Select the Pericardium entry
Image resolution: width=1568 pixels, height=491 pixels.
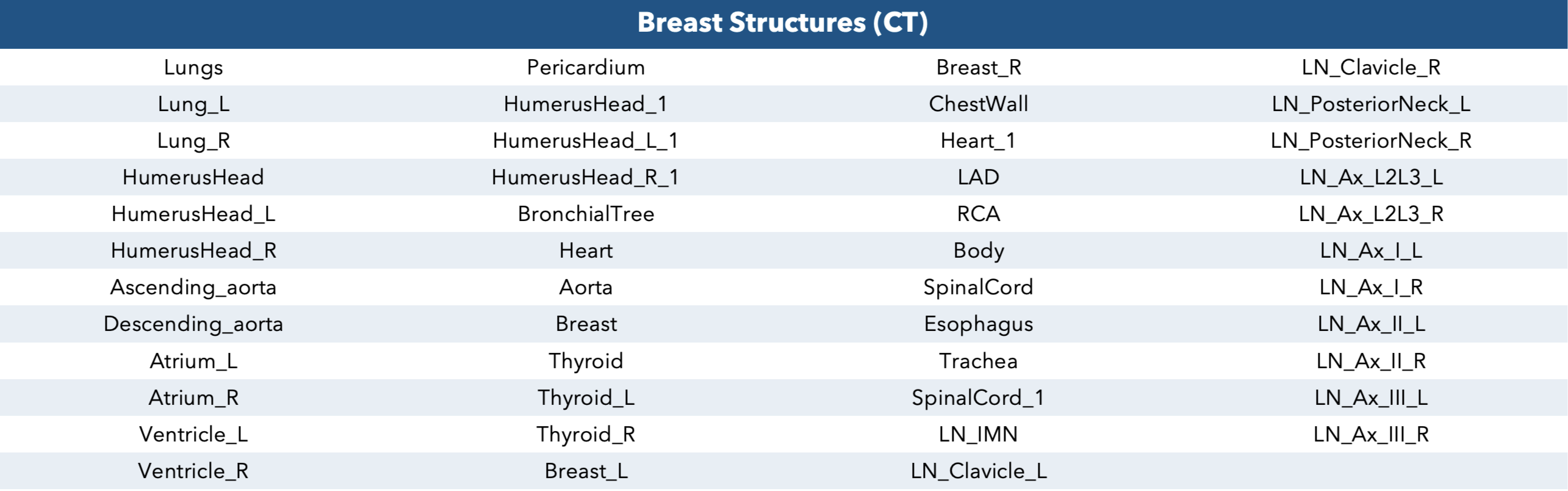click(x=586, y=67)
